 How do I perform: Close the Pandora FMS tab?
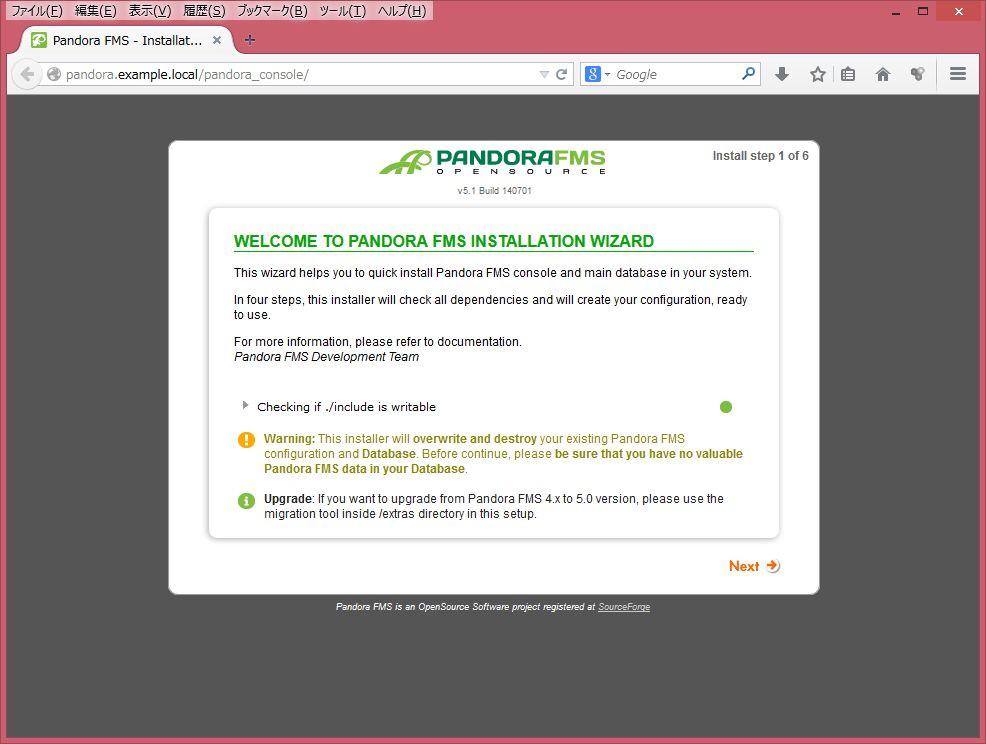217,40
